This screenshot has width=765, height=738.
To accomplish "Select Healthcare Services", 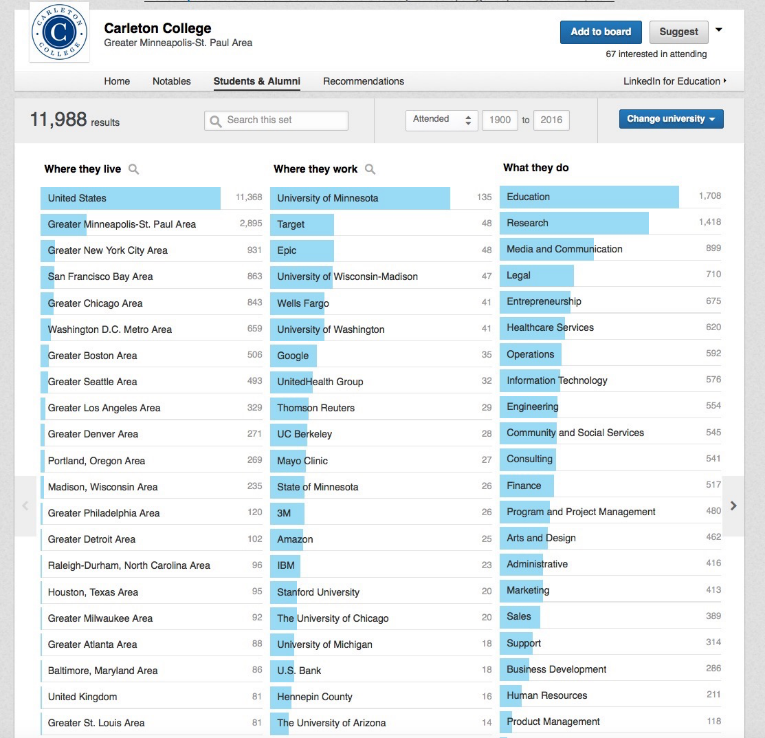I will coord(610,327).
